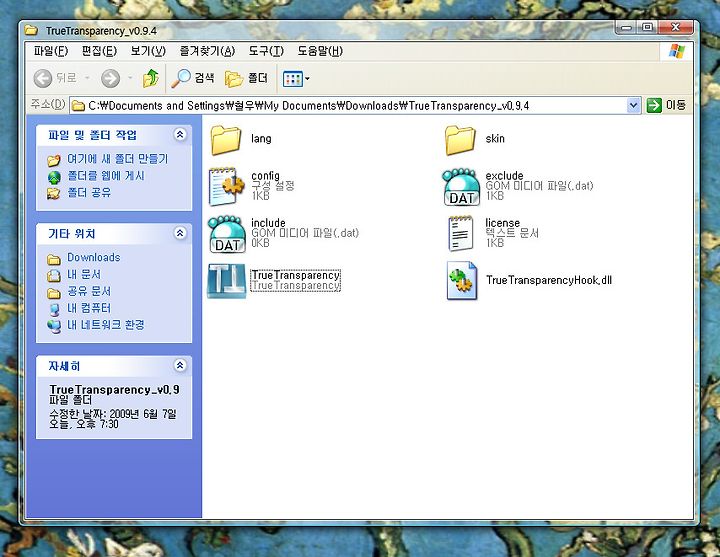The width and height of the screenshot is (720, 557).
Task: Open the skin folder icon
Action: (460, 140)
